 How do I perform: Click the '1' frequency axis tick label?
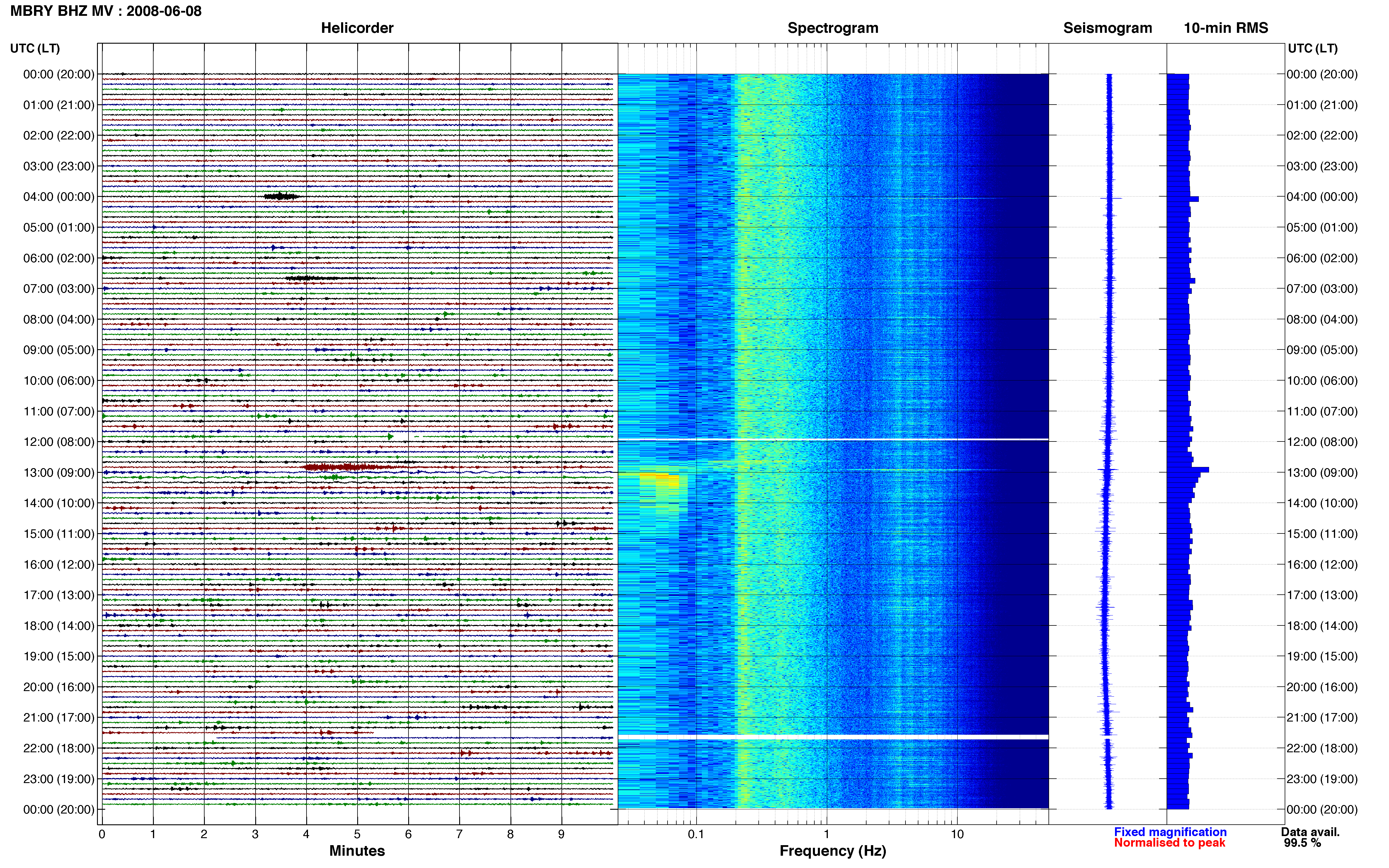coord(826,834)
